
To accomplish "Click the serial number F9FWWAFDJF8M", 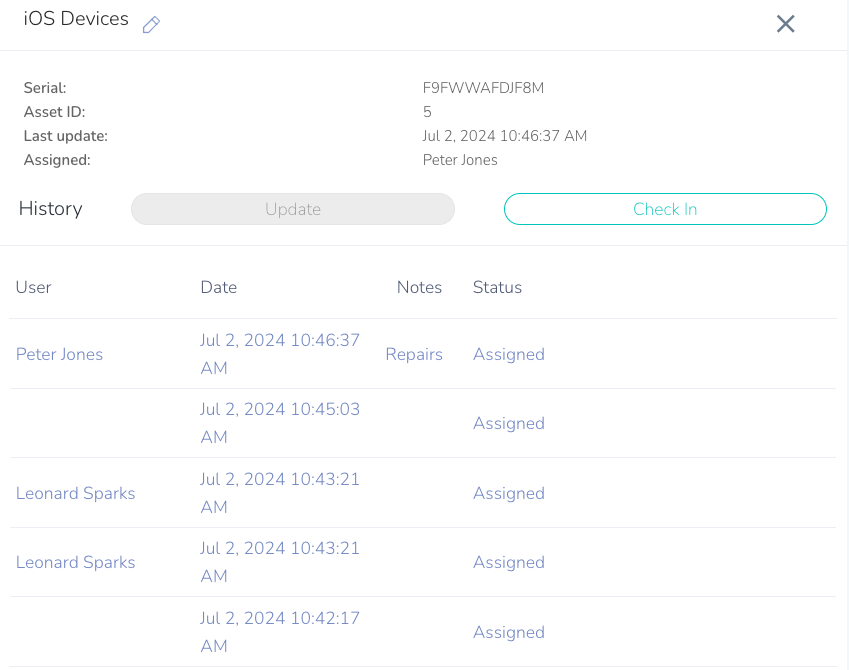I will pyautogui.click(x=483, y=88).
